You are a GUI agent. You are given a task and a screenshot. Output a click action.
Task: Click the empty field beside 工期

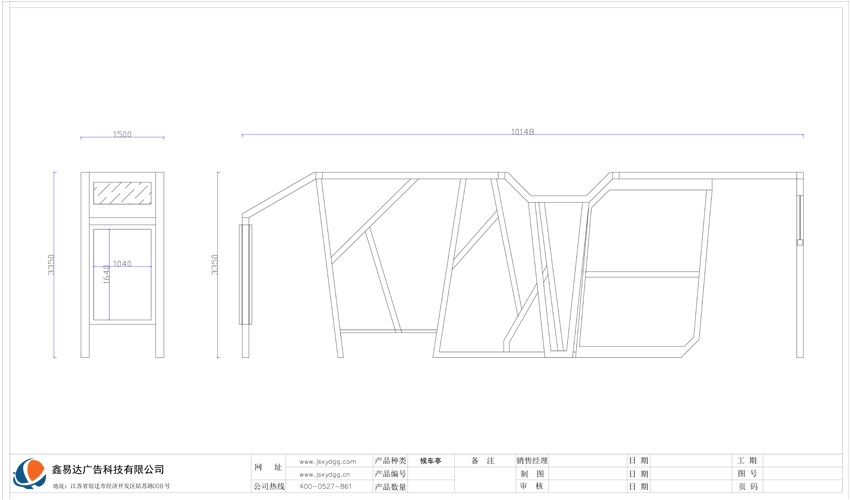tap(802, 461)
